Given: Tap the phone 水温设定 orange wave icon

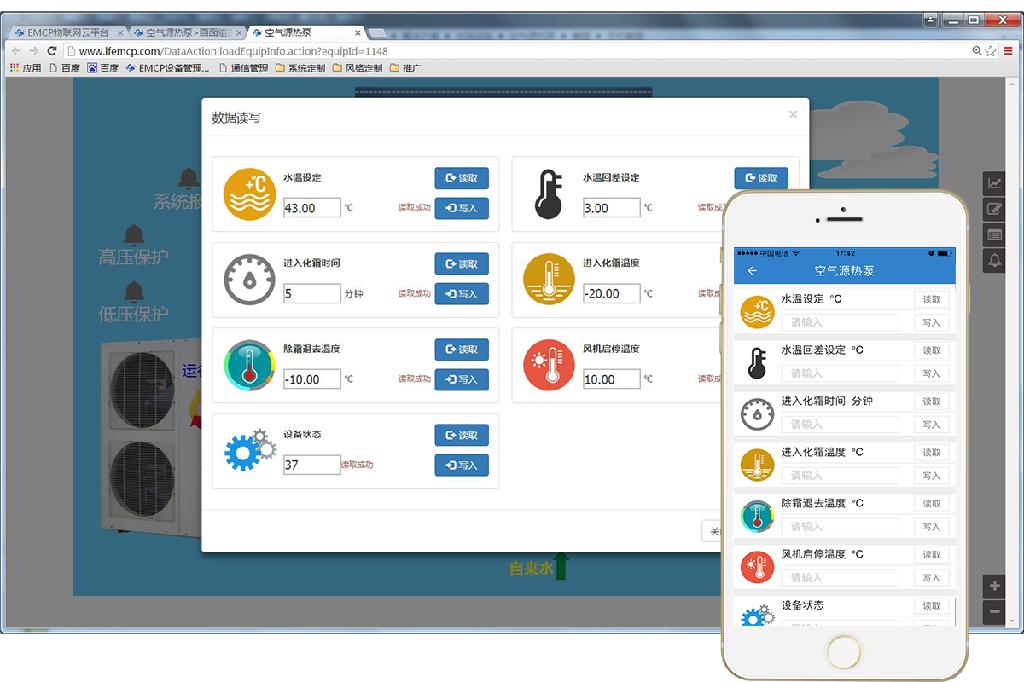Looking at the screenshot, I should pyautogui.click(x=758, y=312).
